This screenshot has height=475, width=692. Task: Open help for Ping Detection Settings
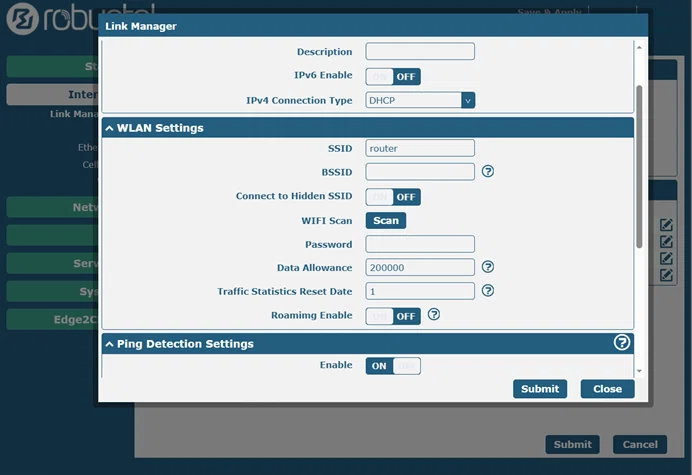pos(622,343)
